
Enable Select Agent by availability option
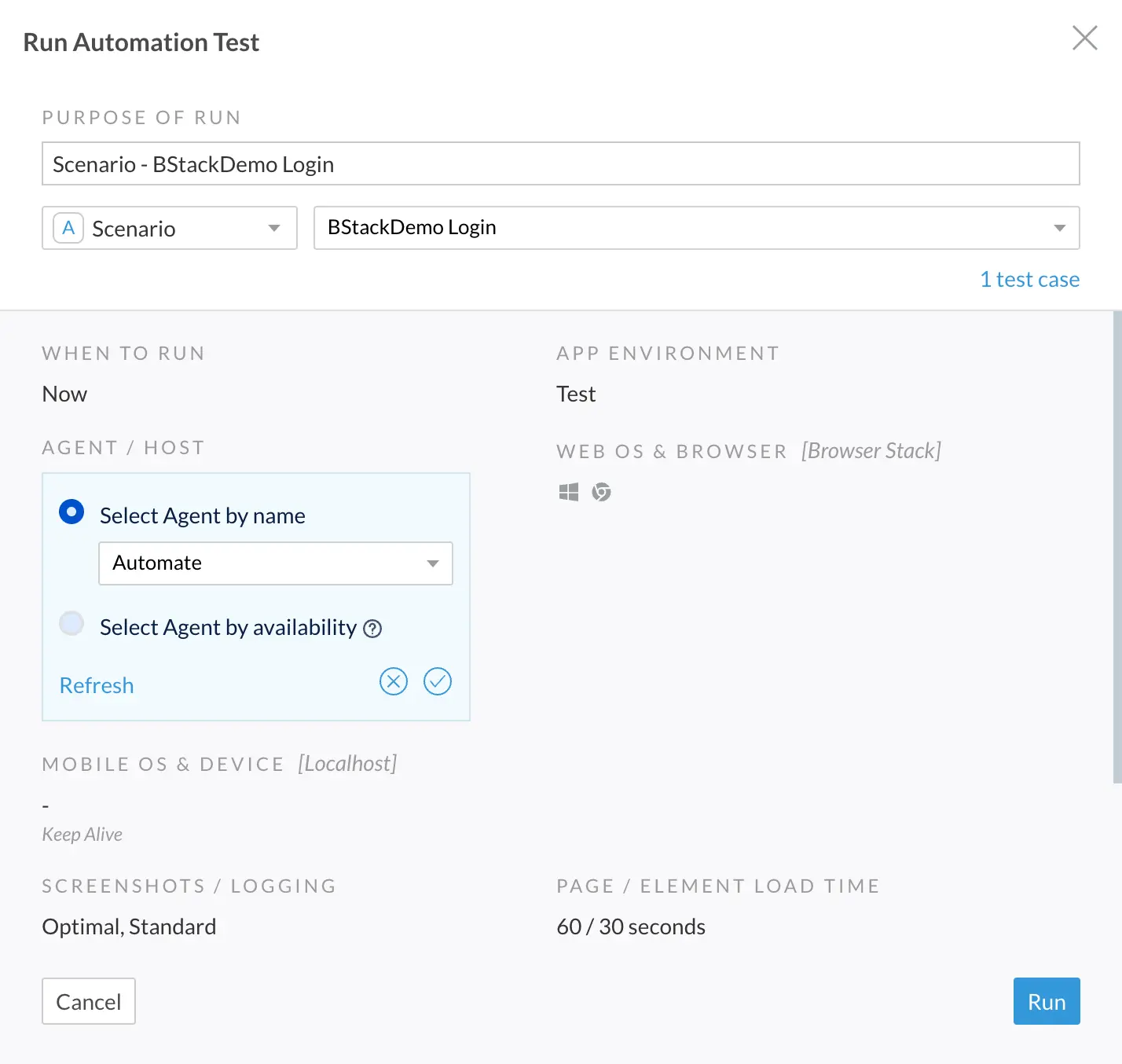point(71,624)
